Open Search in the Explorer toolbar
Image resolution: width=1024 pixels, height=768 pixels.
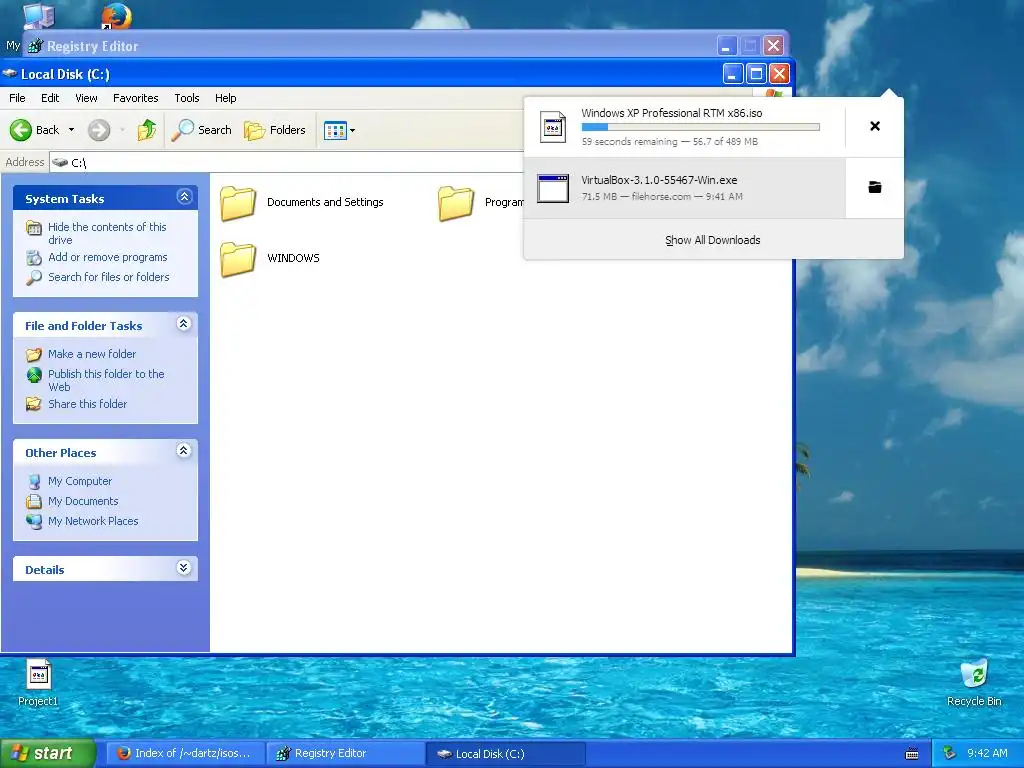[202, 130]
